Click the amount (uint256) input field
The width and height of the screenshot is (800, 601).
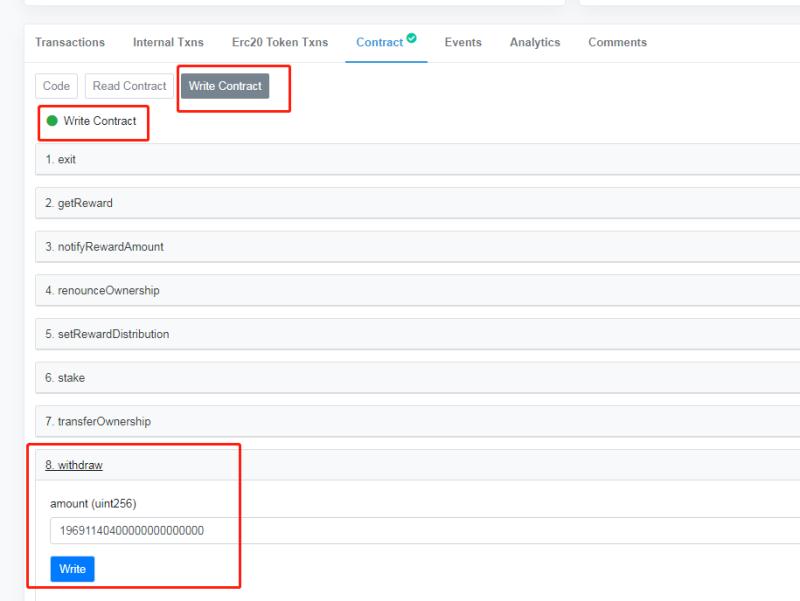pyautogui.click(x=425, y=531)
